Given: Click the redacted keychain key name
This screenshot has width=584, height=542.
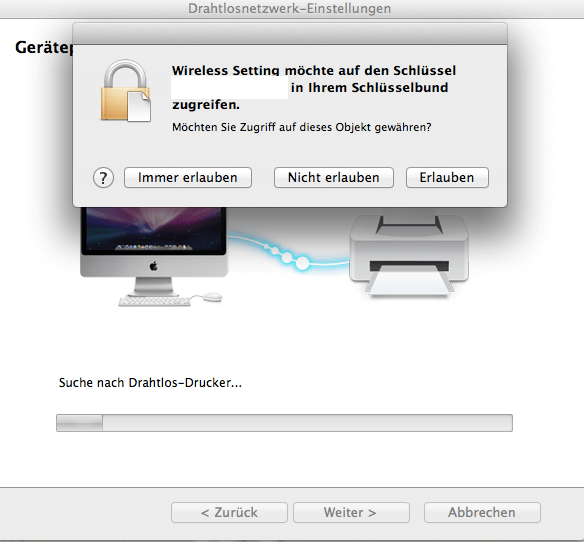Looking at the screenshot, I should point(229,88).
